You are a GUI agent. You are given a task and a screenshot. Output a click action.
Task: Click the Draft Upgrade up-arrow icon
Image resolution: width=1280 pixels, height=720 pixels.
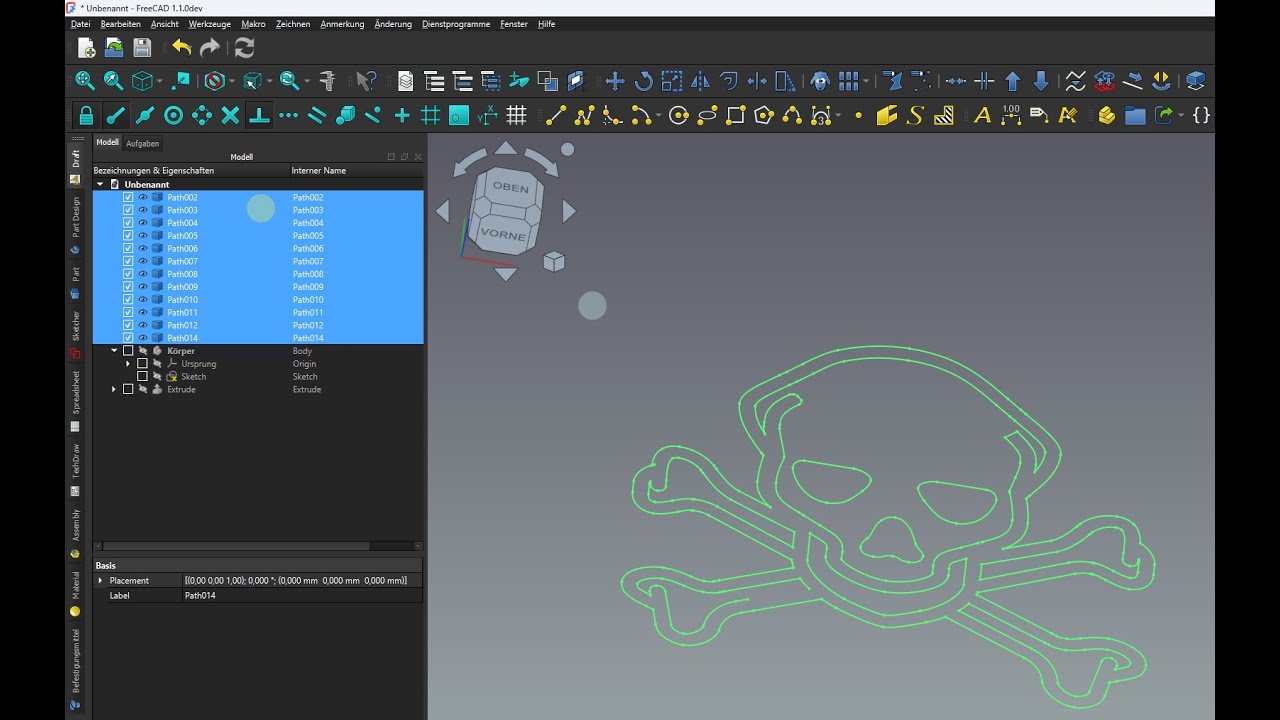(x=1012, y=81)
